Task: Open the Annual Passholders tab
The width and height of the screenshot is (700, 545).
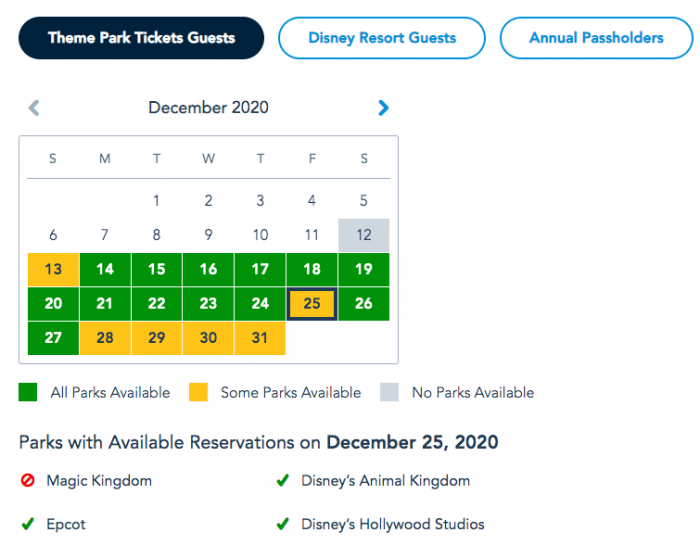Action: coord(596,38)
